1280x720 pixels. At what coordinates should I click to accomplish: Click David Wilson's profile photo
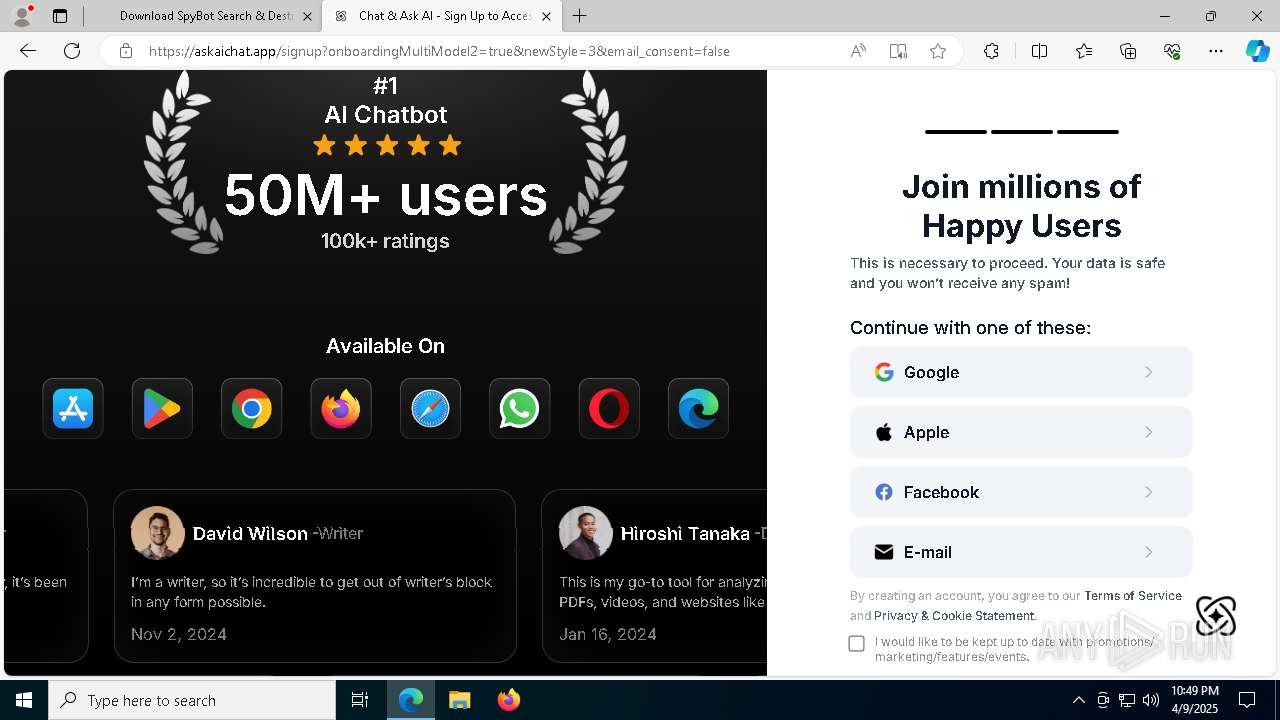[x=158, y=533]
